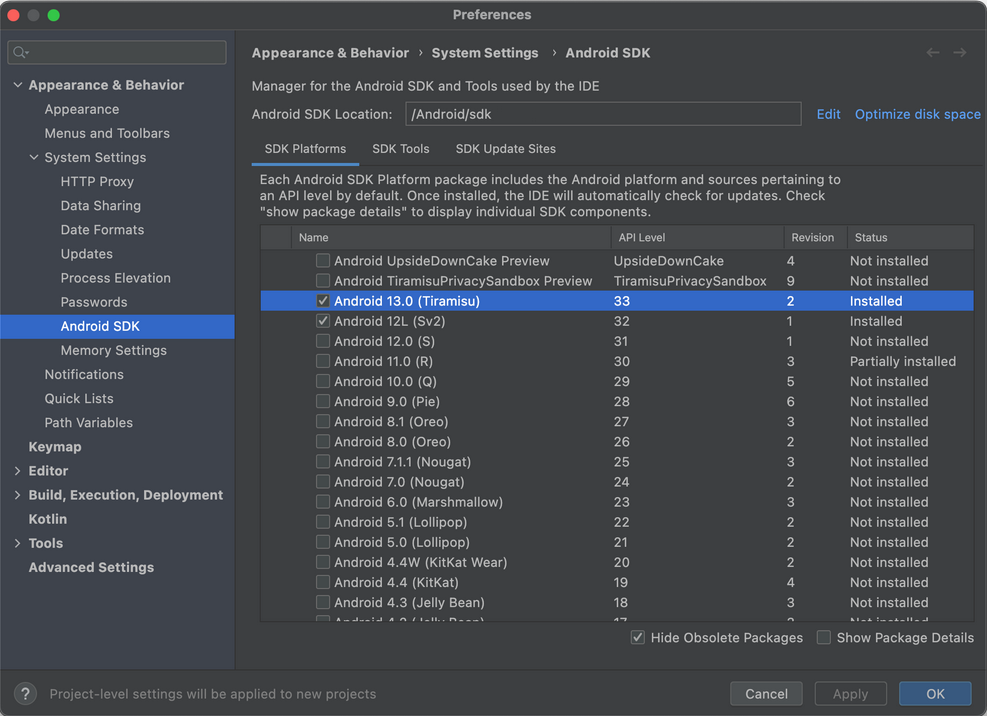Check Android 6.0 (Marshmallow) checkbox
987x716 pixels.
coord(323,503)
